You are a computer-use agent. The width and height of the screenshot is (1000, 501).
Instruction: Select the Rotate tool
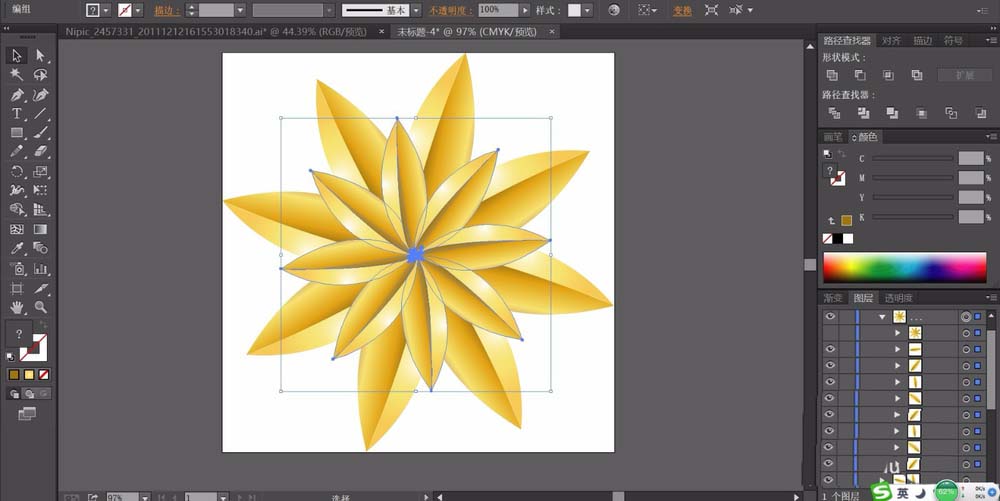(17, 171)
